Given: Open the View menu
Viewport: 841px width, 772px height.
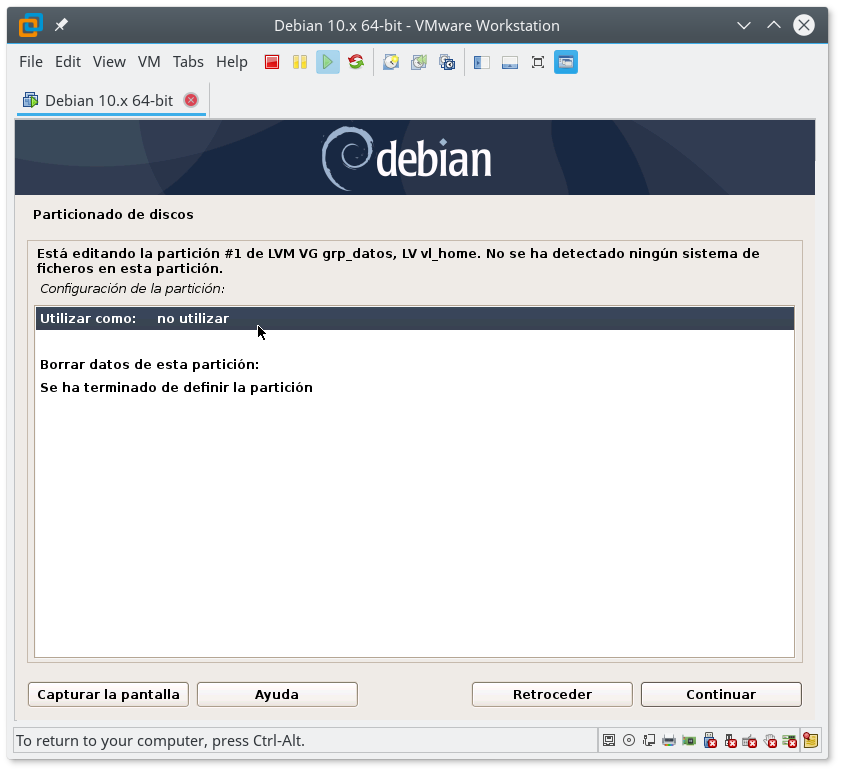Looking at the screenshot, I should [x=109, y=62].
